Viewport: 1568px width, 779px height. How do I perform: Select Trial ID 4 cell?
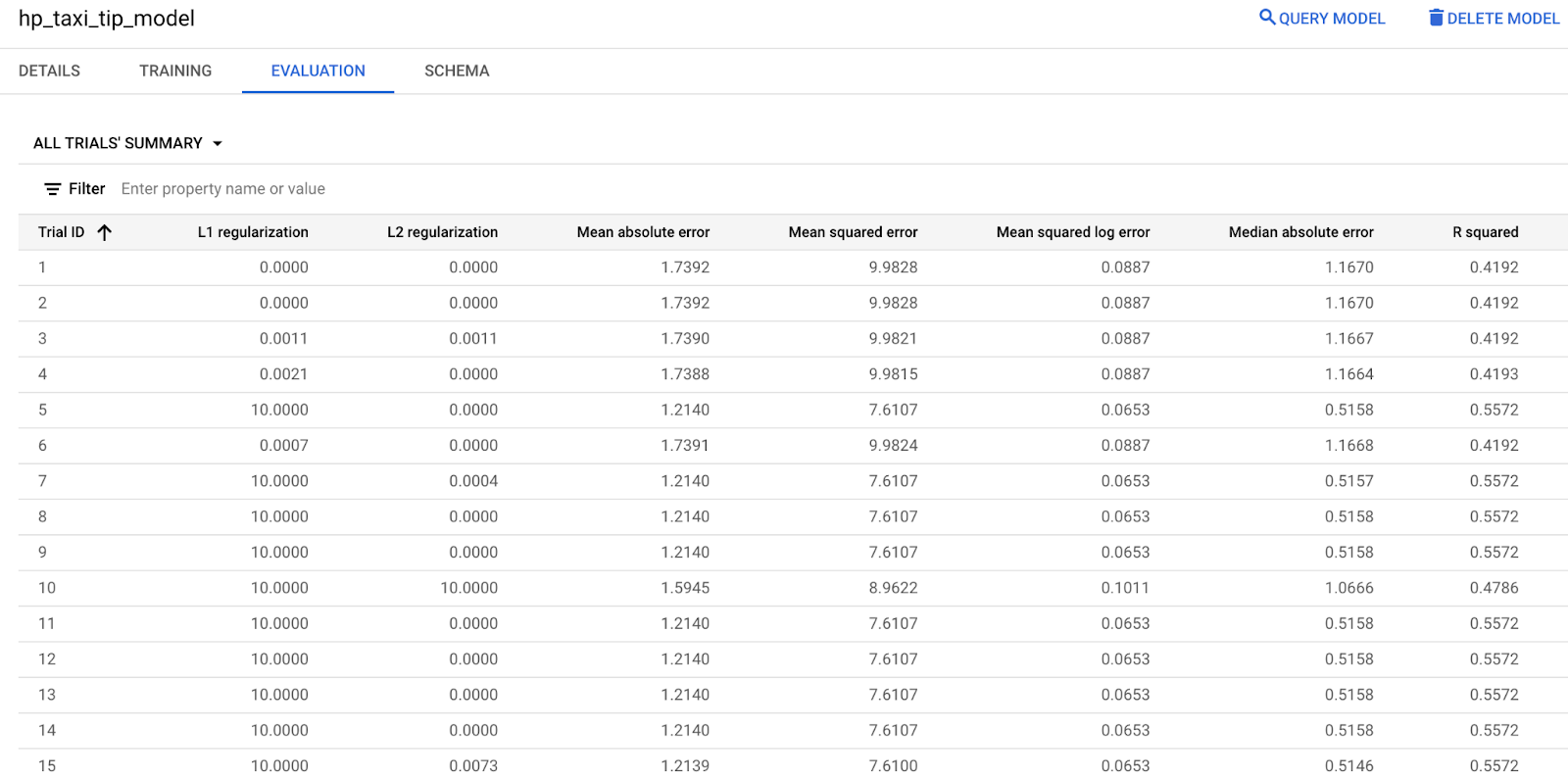[42, 374]
